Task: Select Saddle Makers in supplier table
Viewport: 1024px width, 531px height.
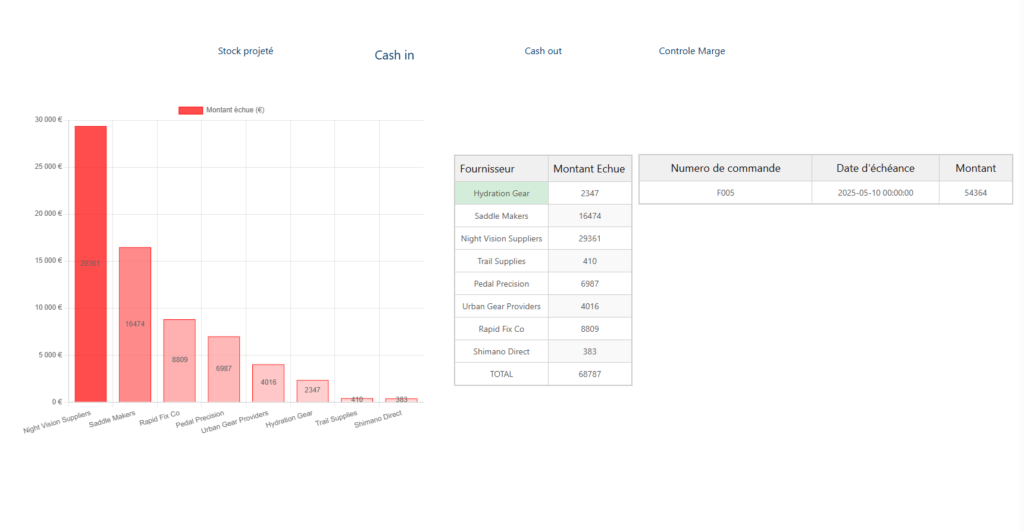Action: 501,216
